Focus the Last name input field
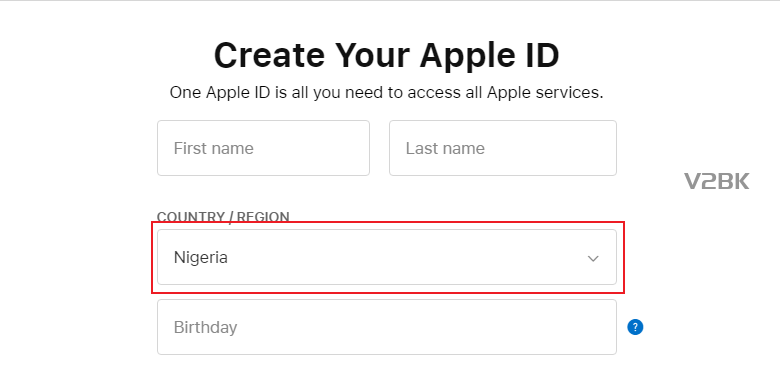 coord(502,148)
